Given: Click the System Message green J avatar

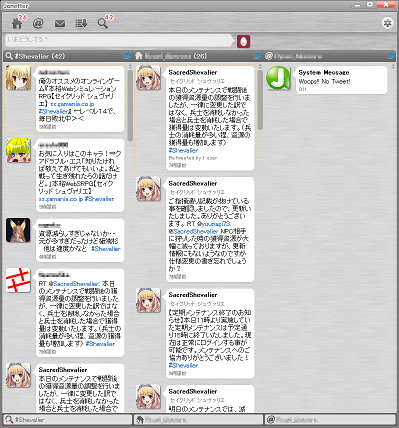Looking at the screenshot, I should pos(279,78).
